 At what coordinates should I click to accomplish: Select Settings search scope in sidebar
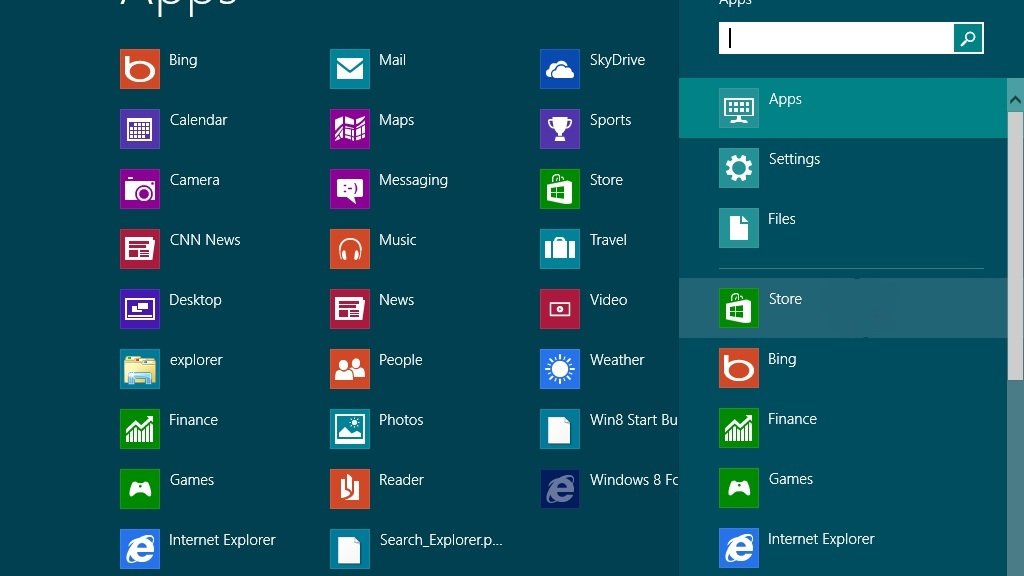pyautogui.click(x=842, y=168)
